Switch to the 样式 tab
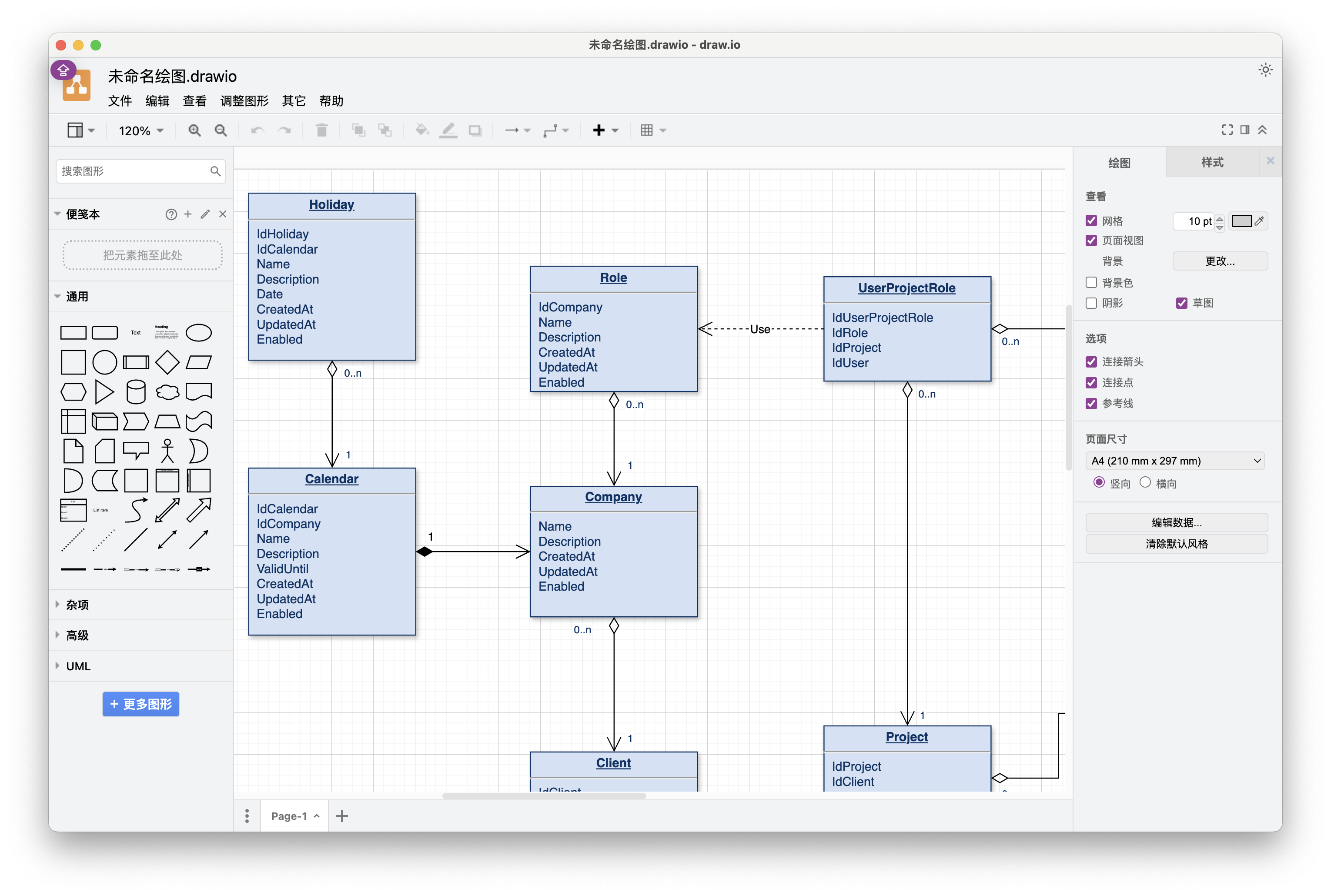 [1211, 162]
